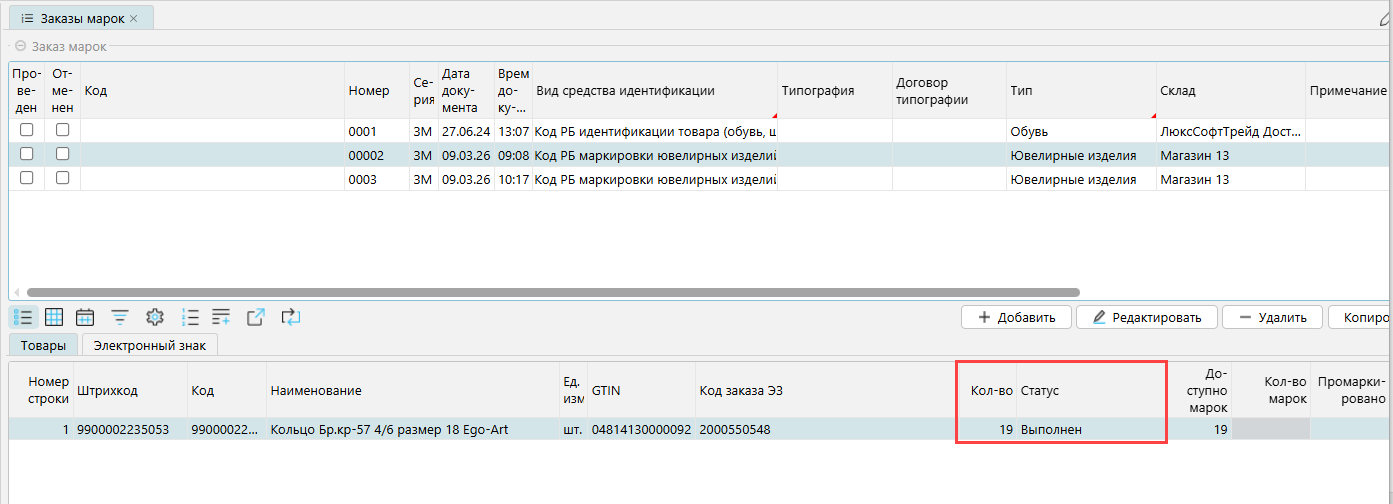Click the Удалить button
The image size is (1393, 504).
1272,317
